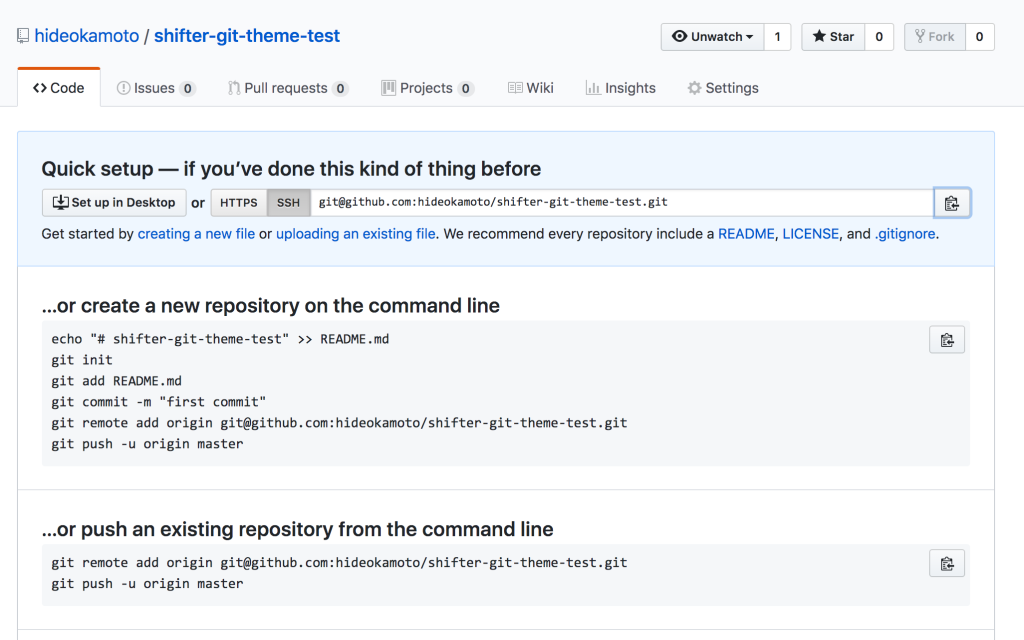Open the Wiki tab
1024x640 pixels.
[530, 88]
